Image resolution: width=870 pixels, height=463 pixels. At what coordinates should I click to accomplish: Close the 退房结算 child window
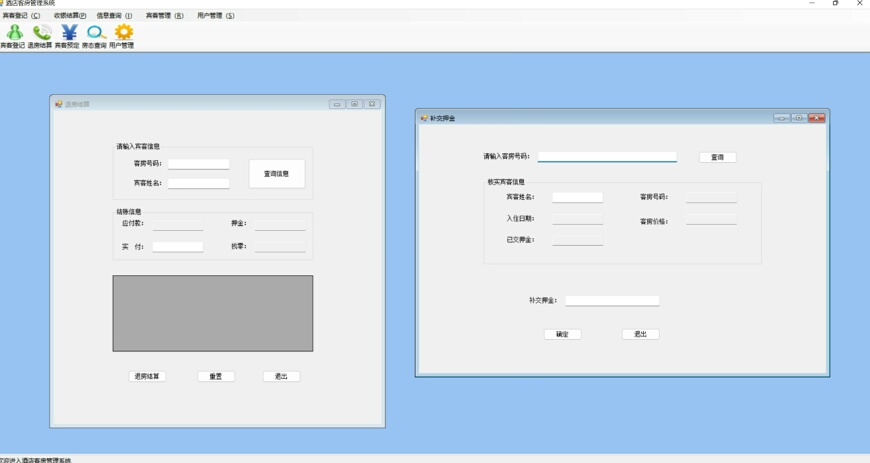coord(372,104)
